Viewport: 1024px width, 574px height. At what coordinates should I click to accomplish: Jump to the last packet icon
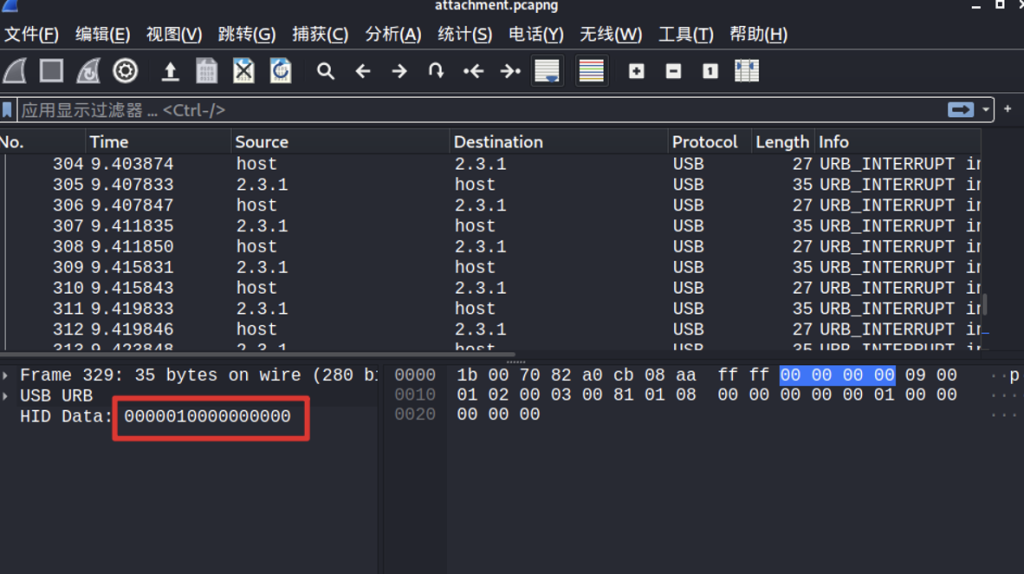click(x=510, y=71)
